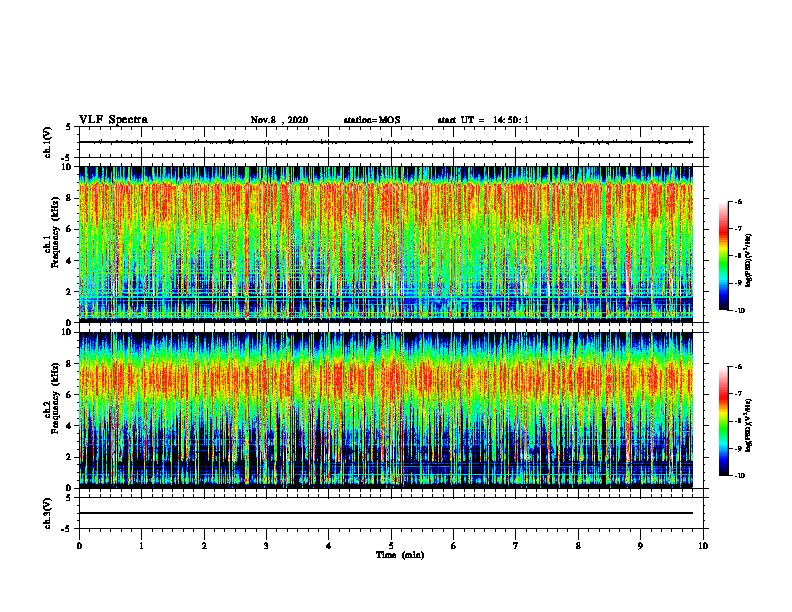This screenshot has width=792, height=612.
Task: Click the "8" tick on ch.1 frequency axis
Action: (x=70, y=198)
